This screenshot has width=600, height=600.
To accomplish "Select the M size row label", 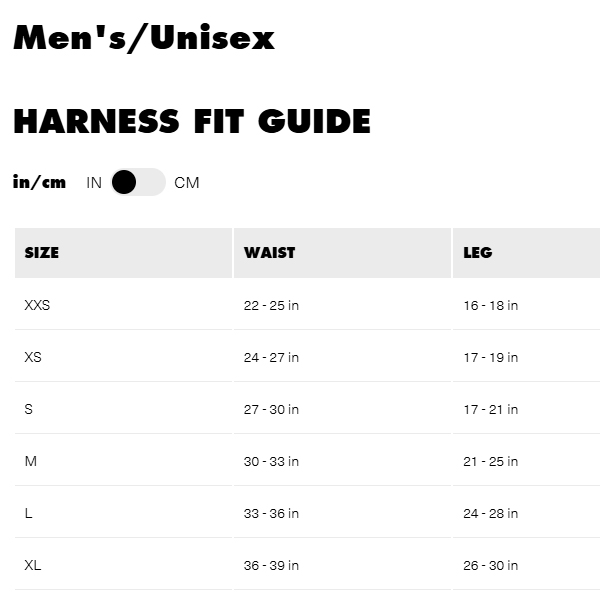I will 30,461.
